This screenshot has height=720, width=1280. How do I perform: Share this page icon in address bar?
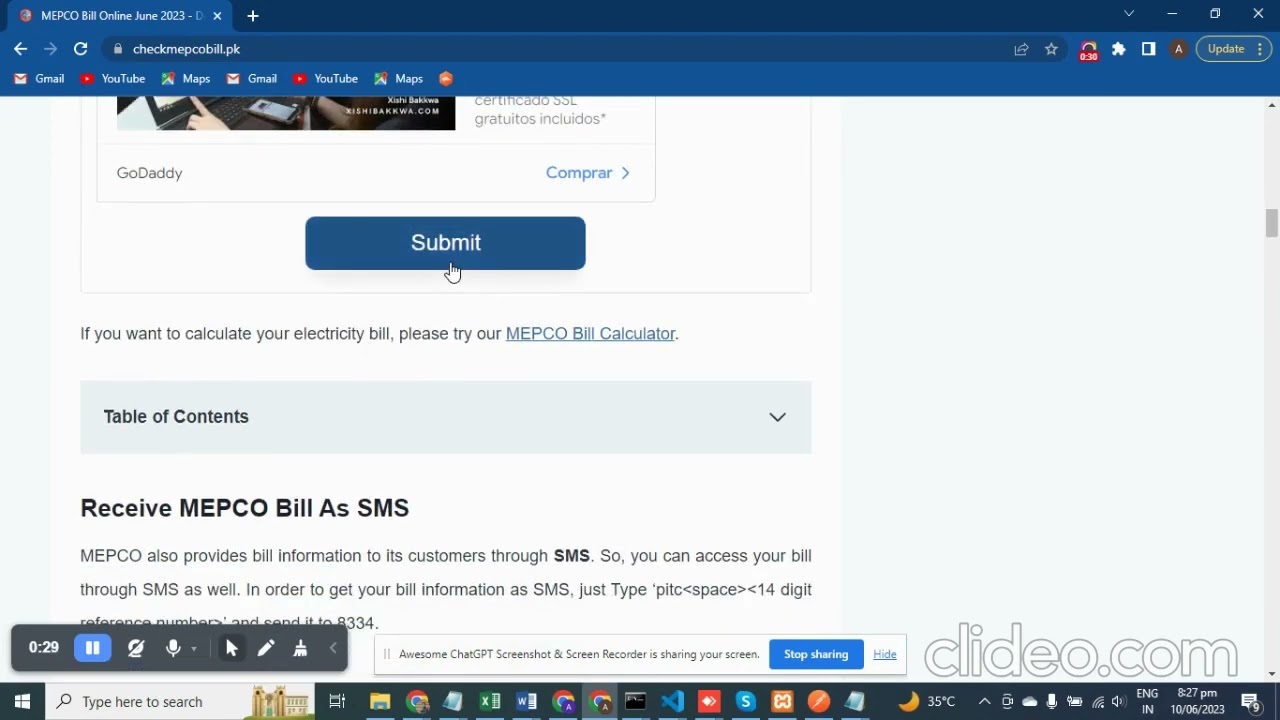(x=1021, y=49)
